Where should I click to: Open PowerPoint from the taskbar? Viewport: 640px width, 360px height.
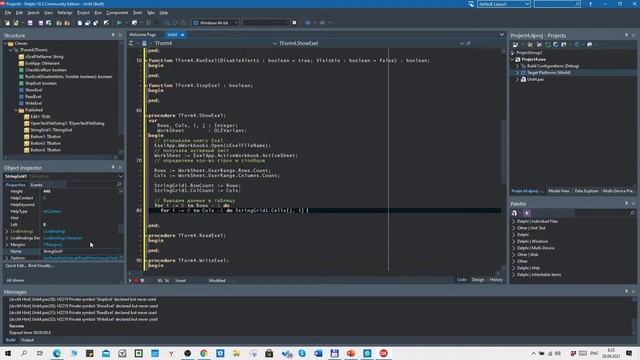(x=351, y=353)
